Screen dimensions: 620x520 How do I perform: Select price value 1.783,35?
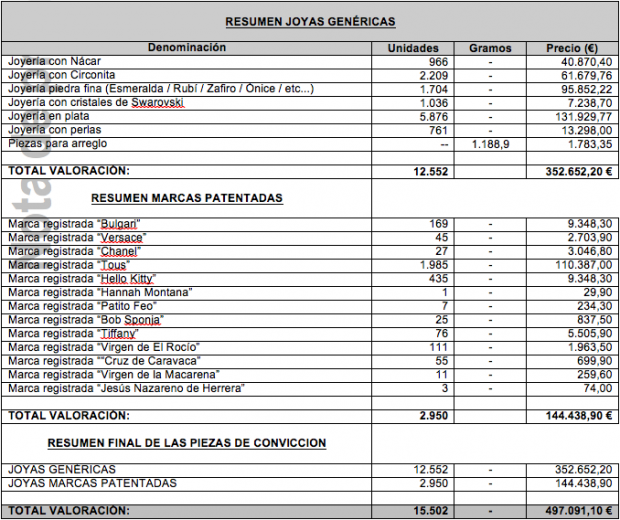click(x=590, y=144)
